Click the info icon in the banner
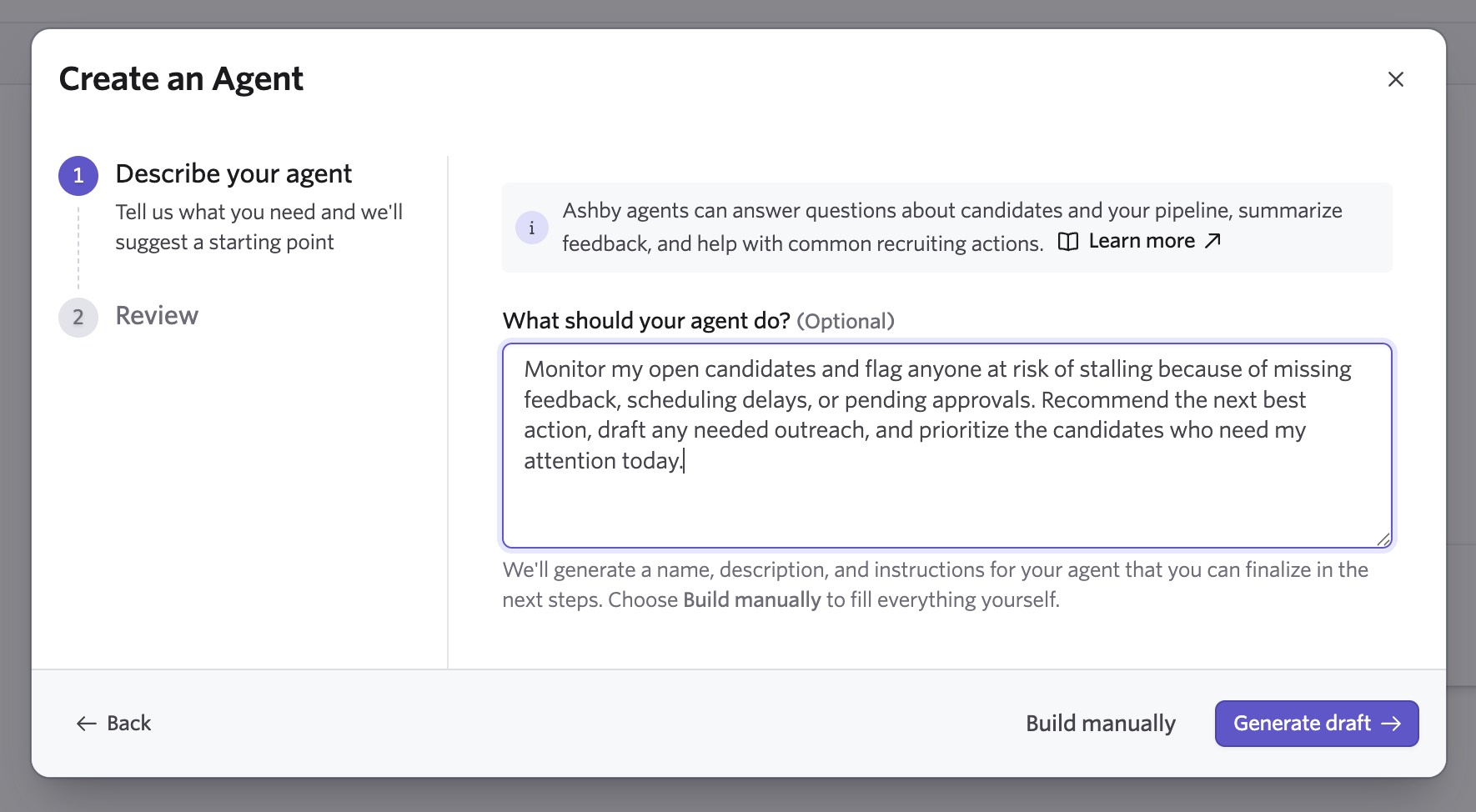 [x=532, y=228]
